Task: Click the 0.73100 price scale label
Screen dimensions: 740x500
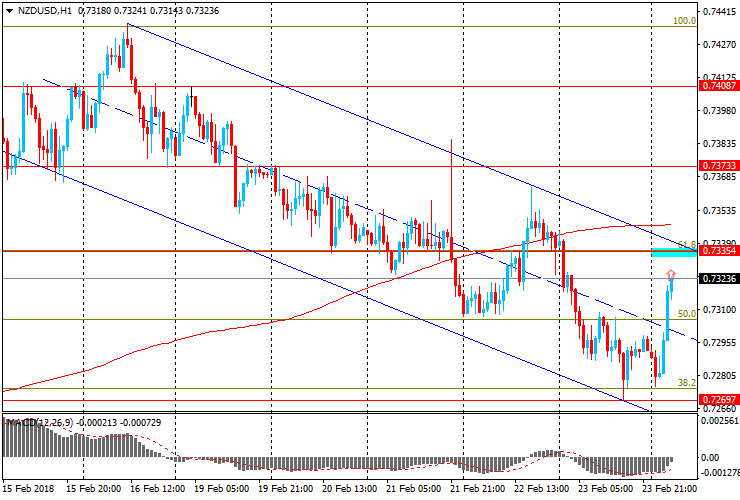Action: point(720,310)
